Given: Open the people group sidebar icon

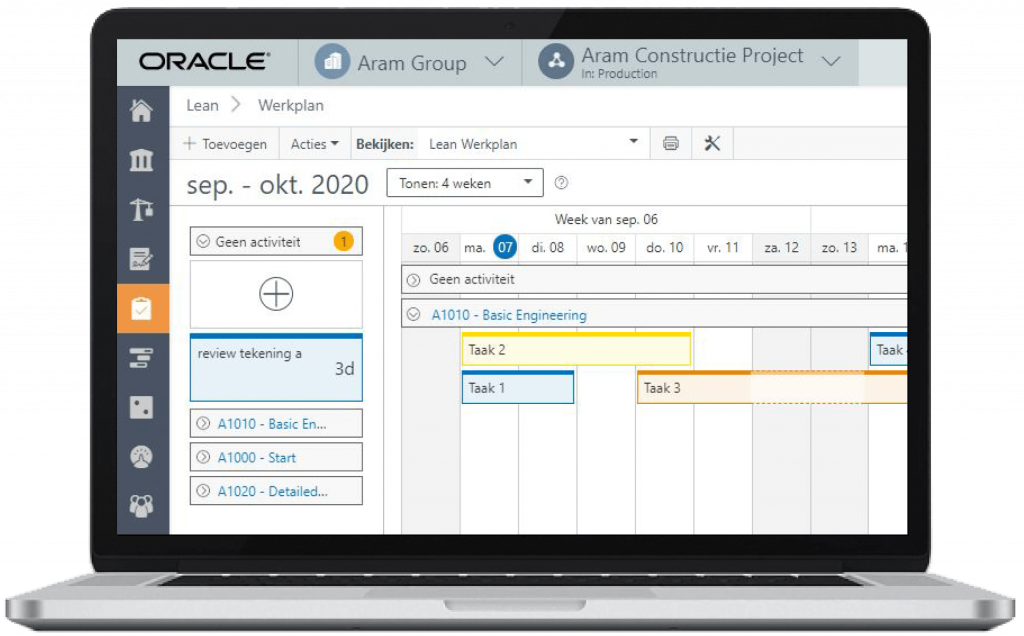Looking at the screenshot, I should (x=142, y=505).
